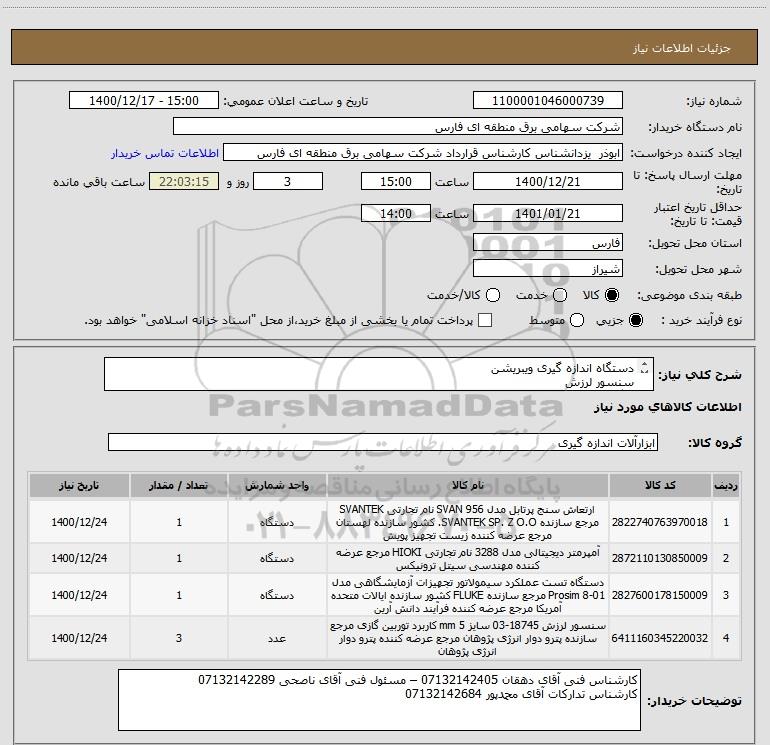This screenshot has width=770, height=745.
Task: Click the ردیف column header
Action: click(726, 486)
